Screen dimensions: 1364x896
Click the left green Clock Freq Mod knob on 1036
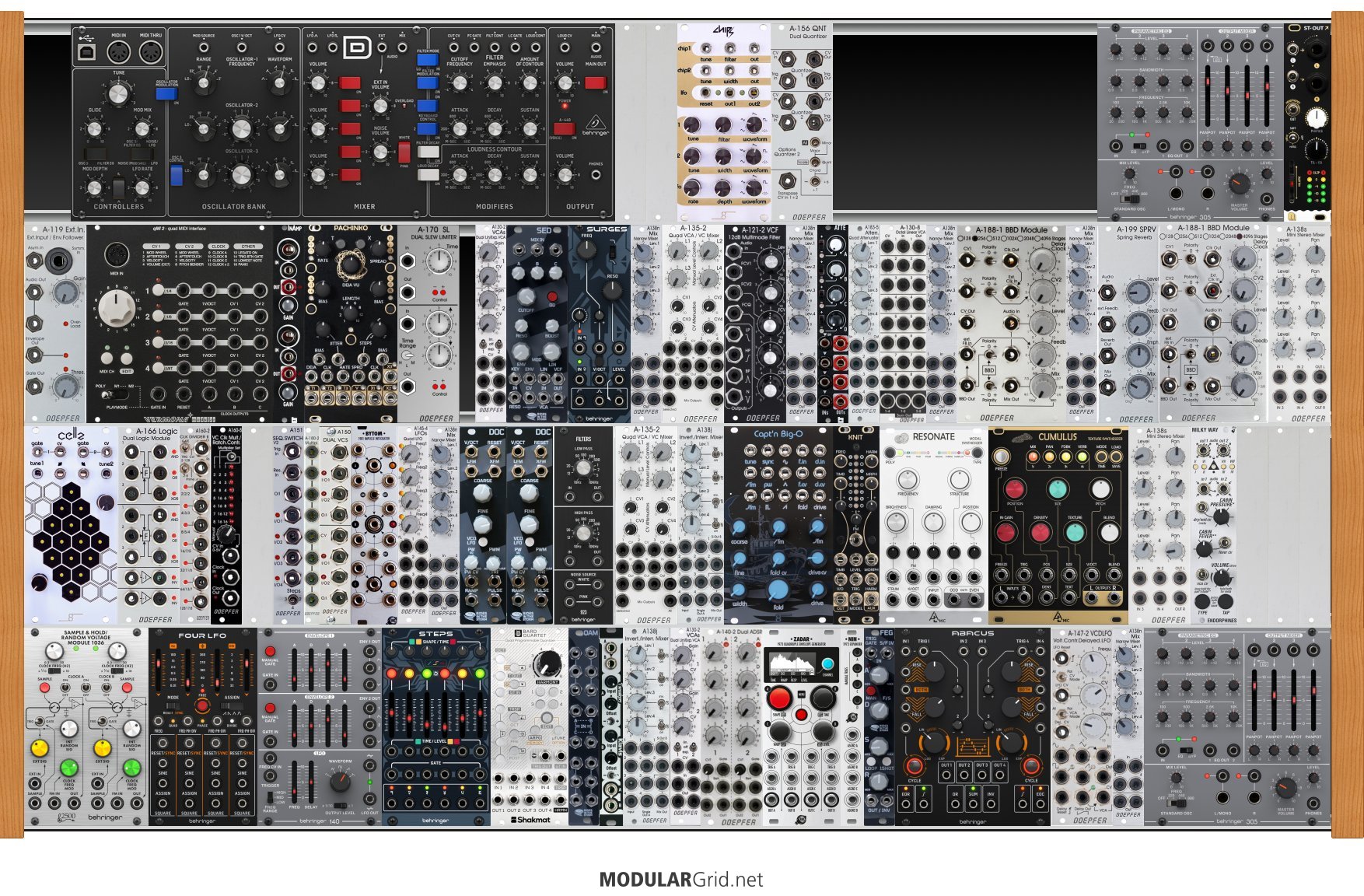[69, 768]
